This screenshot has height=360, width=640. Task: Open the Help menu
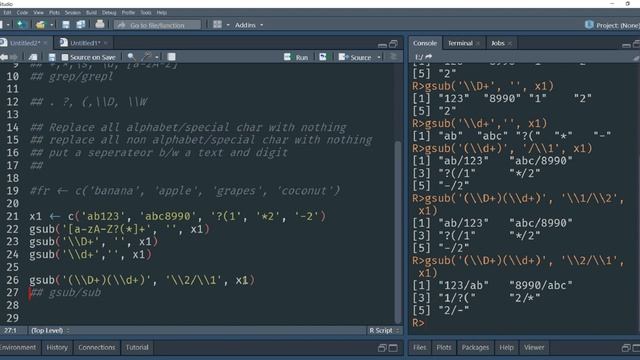(162, 13)
